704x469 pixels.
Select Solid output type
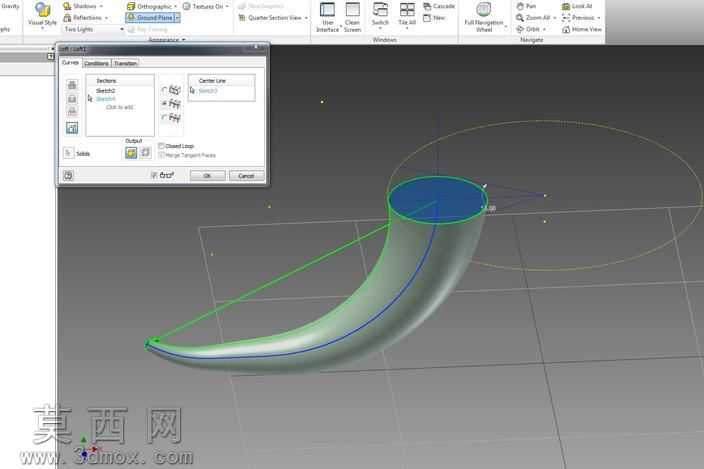131,153
